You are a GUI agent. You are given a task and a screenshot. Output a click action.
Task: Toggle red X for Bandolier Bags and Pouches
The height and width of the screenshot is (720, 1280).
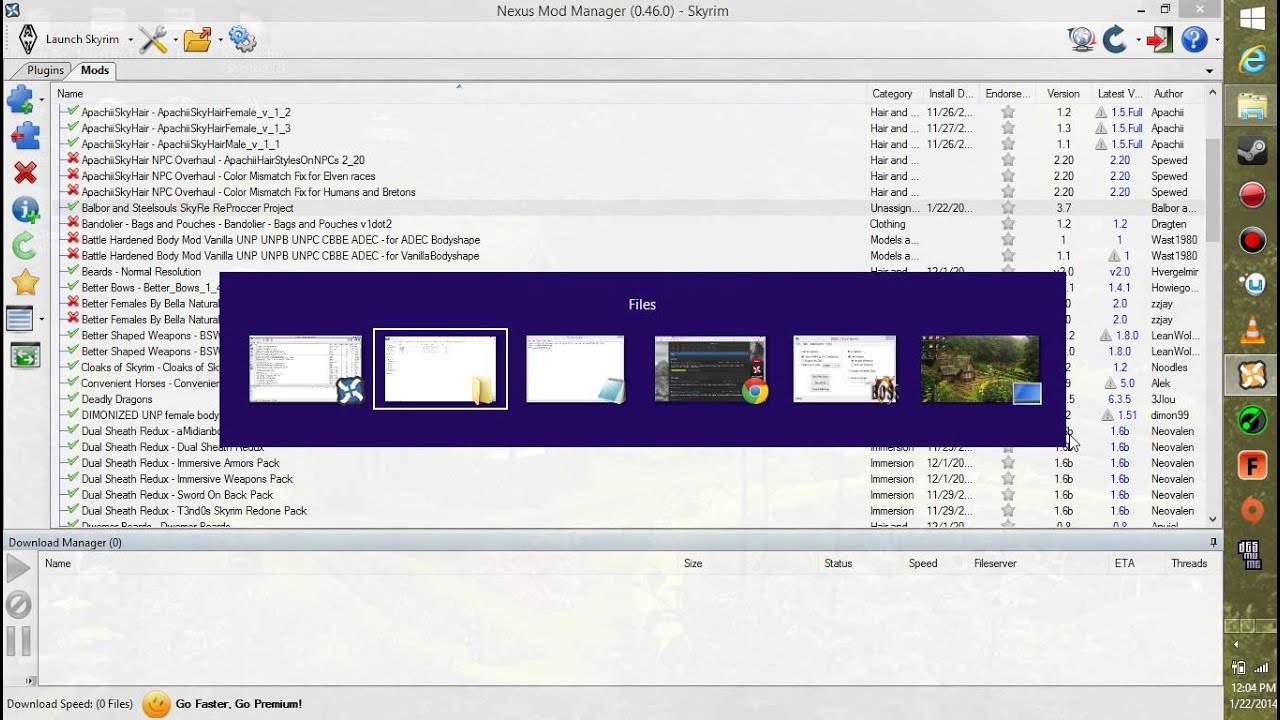click(73, 224)
